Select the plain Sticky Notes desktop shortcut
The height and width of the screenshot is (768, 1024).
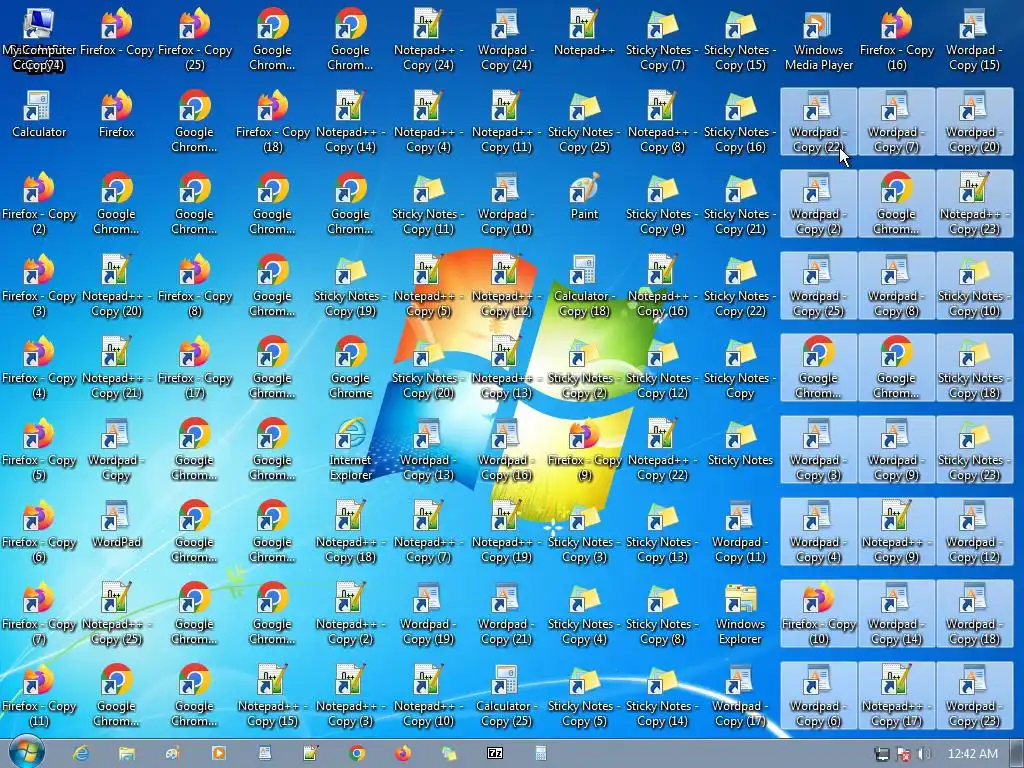(x=740, y=443)
